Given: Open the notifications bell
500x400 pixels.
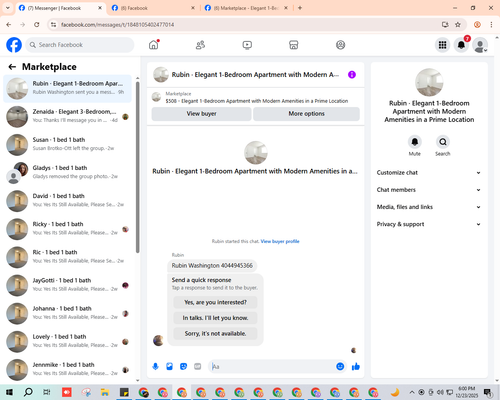Looking at the screenshot, I should [461, 45].
